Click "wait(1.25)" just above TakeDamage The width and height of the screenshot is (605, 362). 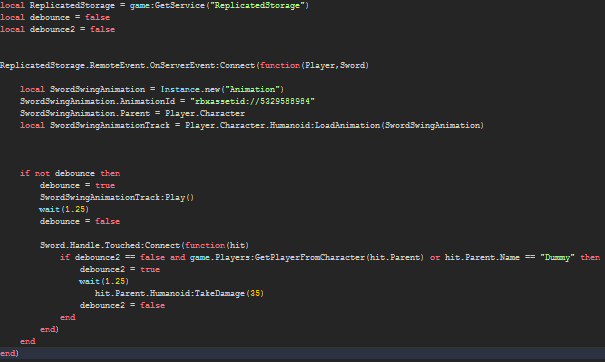pyautogui.click(x=104, y=281)
